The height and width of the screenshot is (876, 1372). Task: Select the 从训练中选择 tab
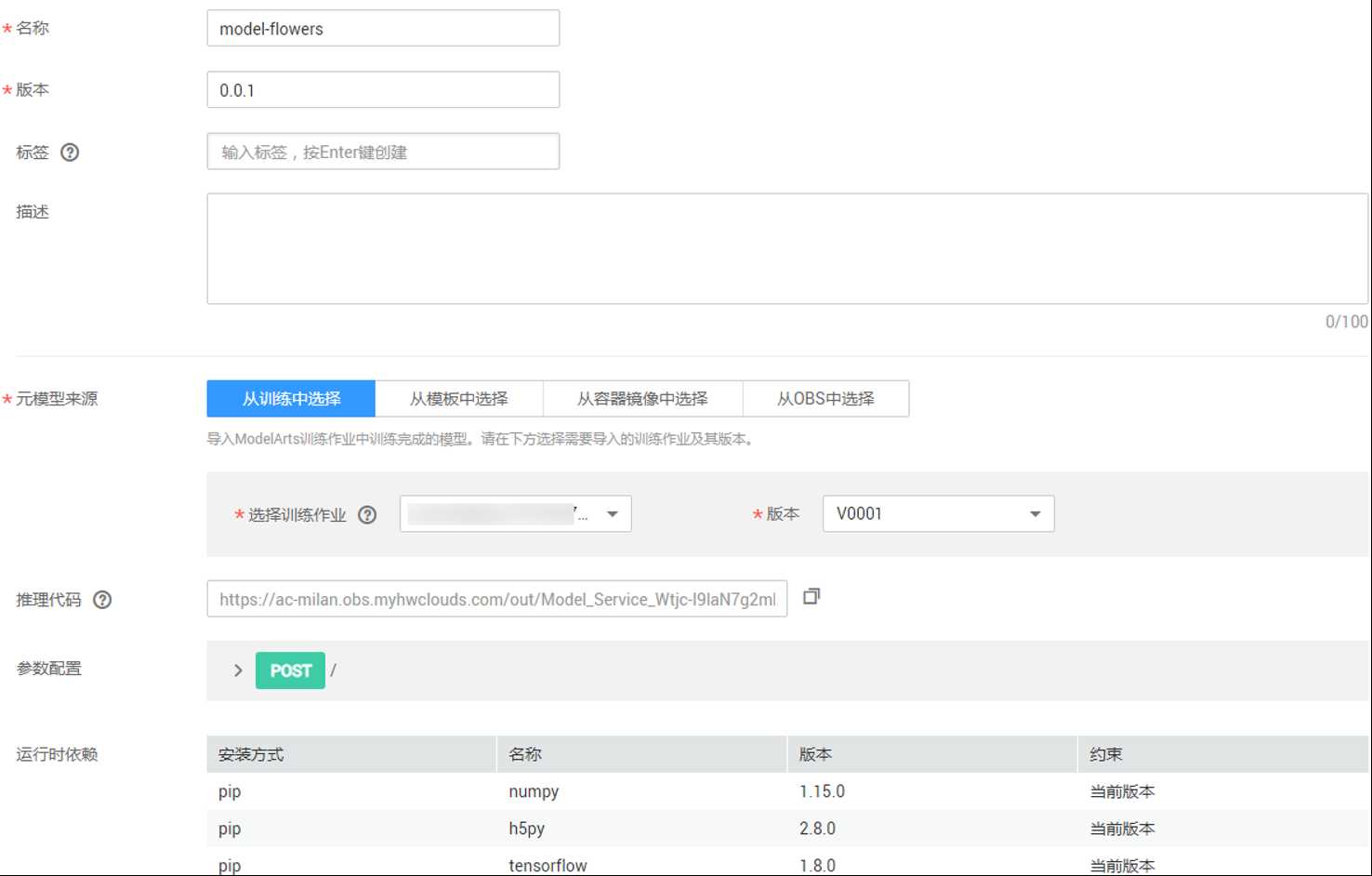[x=291, y=399]
